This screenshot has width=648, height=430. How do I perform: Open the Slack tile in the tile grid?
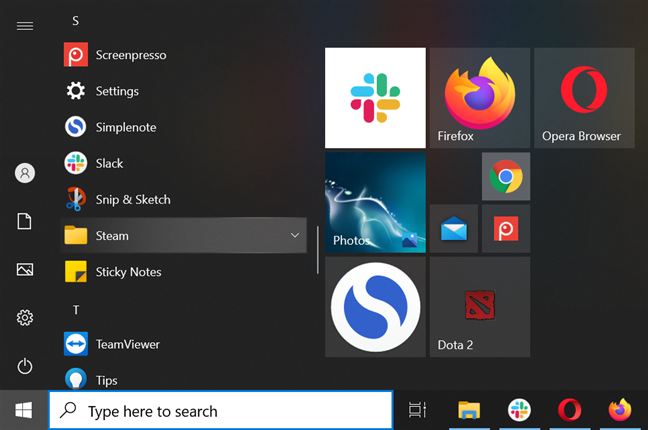(x=375, y=98)
